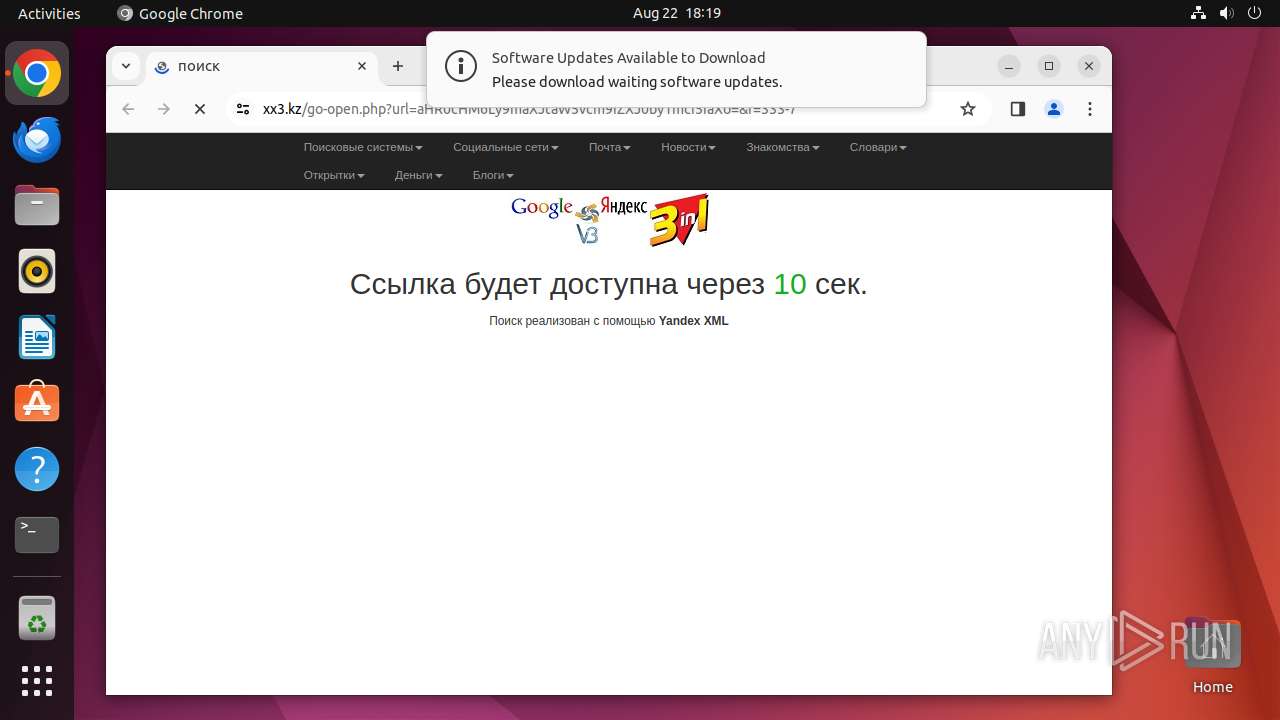Click 'Ссылка будет доступна через' heading text
This screenshot has height=720, width=1280.
coord(557,284)
